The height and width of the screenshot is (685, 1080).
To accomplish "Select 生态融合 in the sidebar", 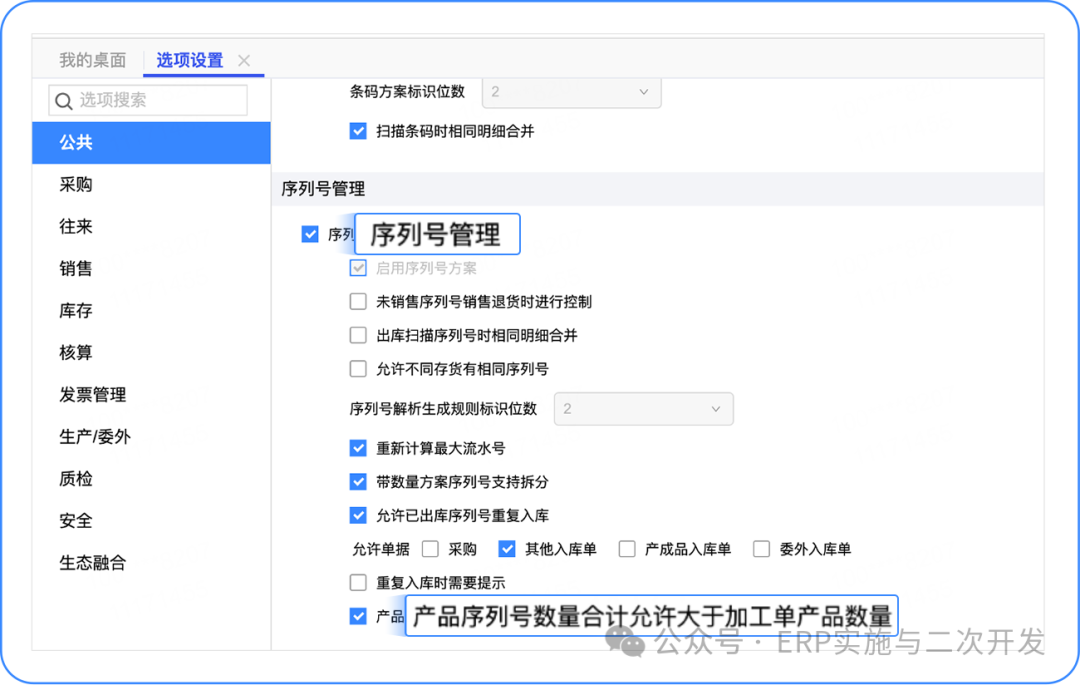I will point(93,563).
